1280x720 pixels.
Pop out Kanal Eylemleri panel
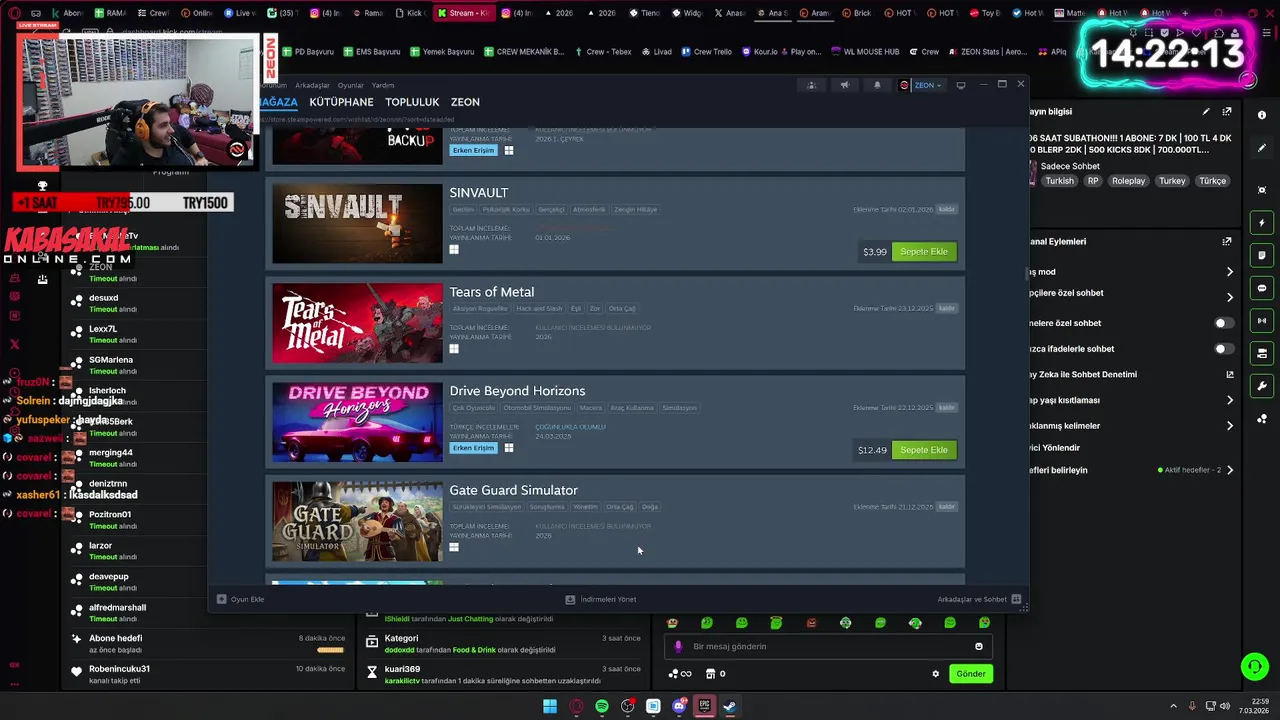pyautogui.click(x=1227, y=241)
